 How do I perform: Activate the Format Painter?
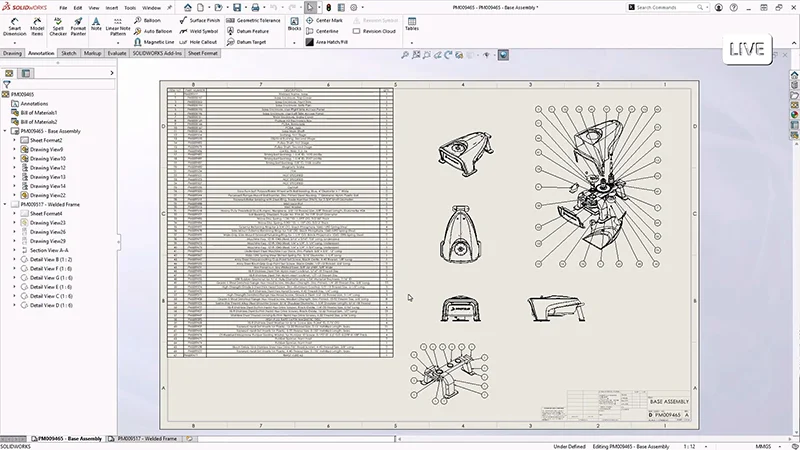pos(77,30)
